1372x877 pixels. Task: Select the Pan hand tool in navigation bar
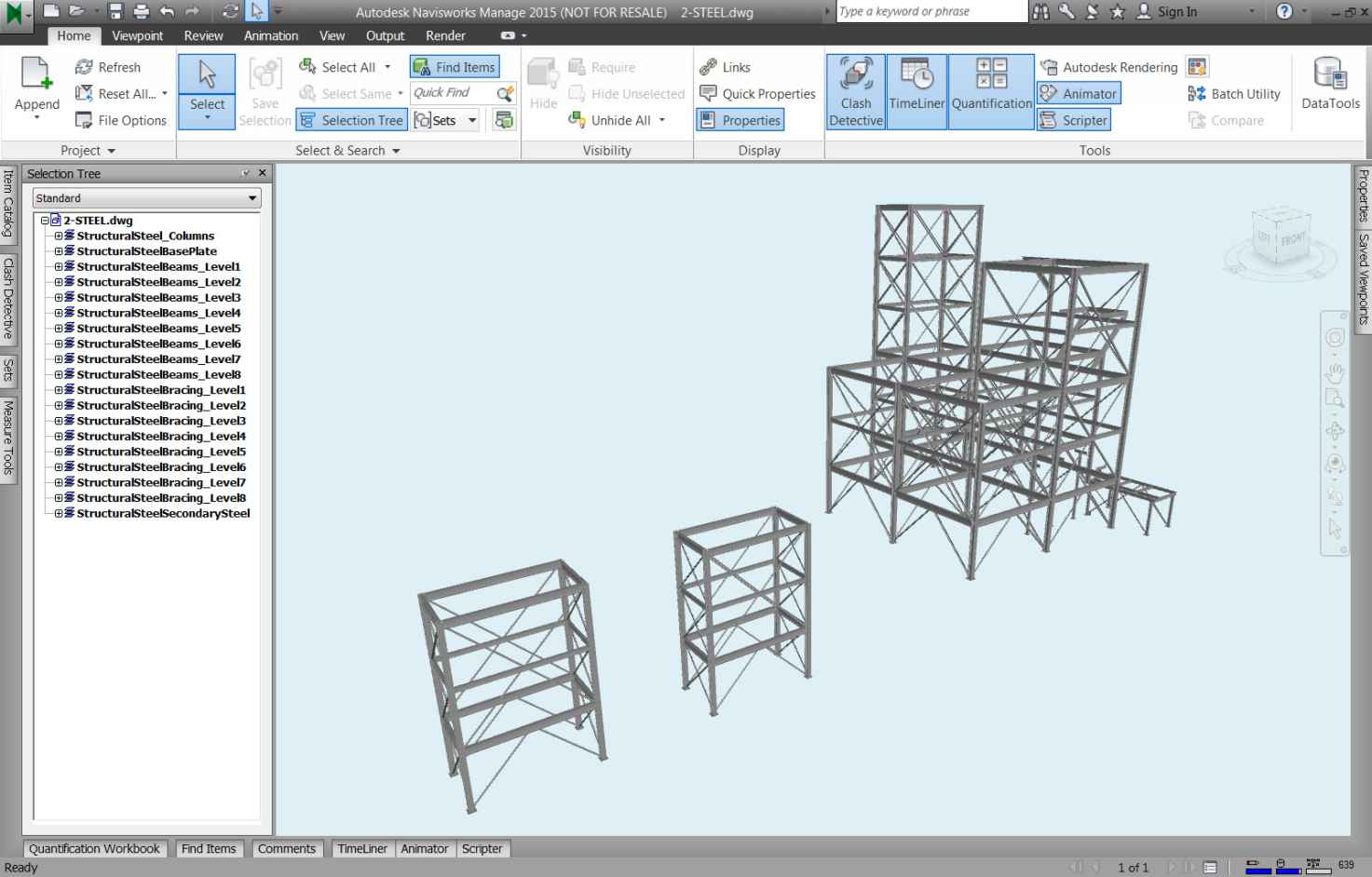coord(1335,373)
